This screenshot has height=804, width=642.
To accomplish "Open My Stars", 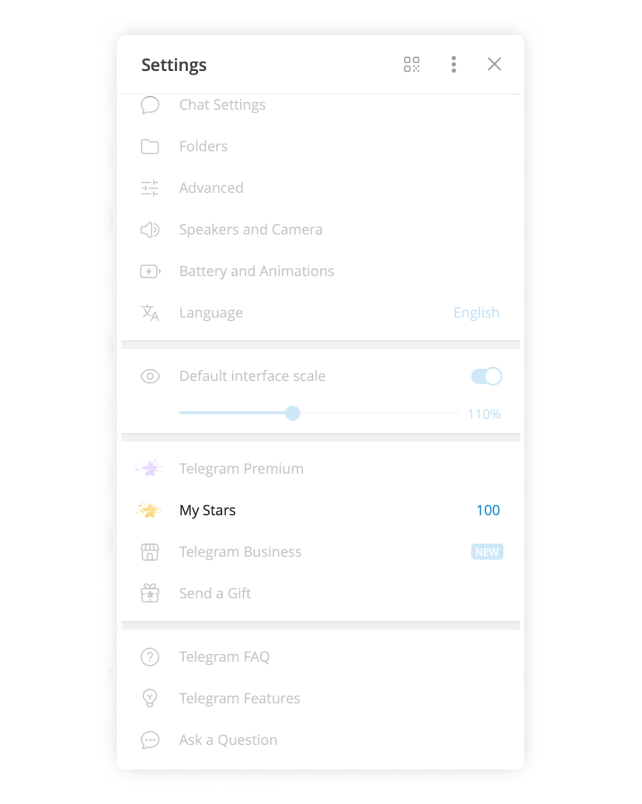I will coord(320,510).
